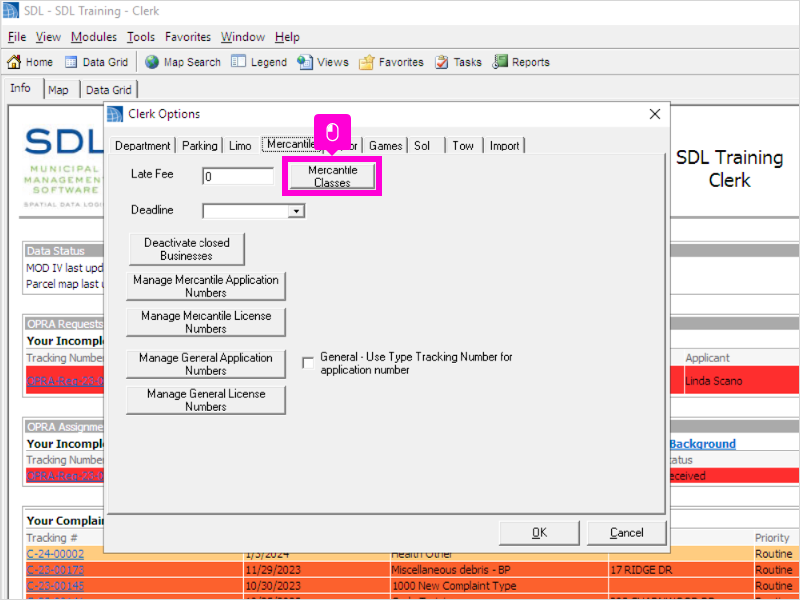Click the Home toolbar icon
800x600 pixels.
14,62
